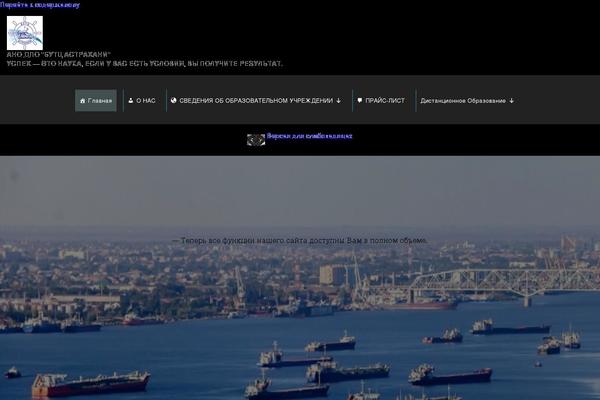
Task: Click the slogan text Успех — это наука
Action: (144, 64)
